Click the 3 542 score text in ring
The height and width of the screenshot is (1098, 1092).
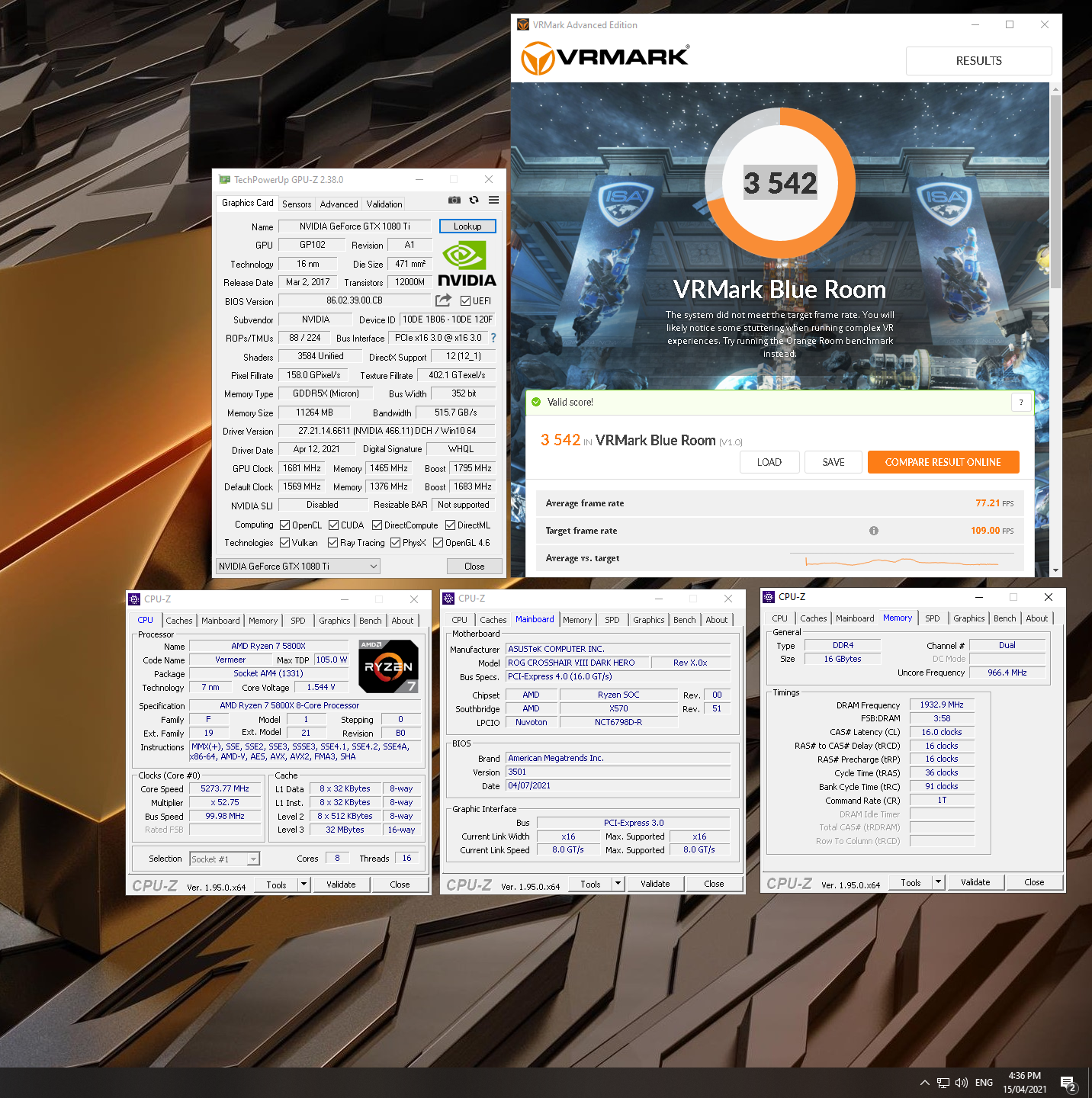(x=780, y=183)
